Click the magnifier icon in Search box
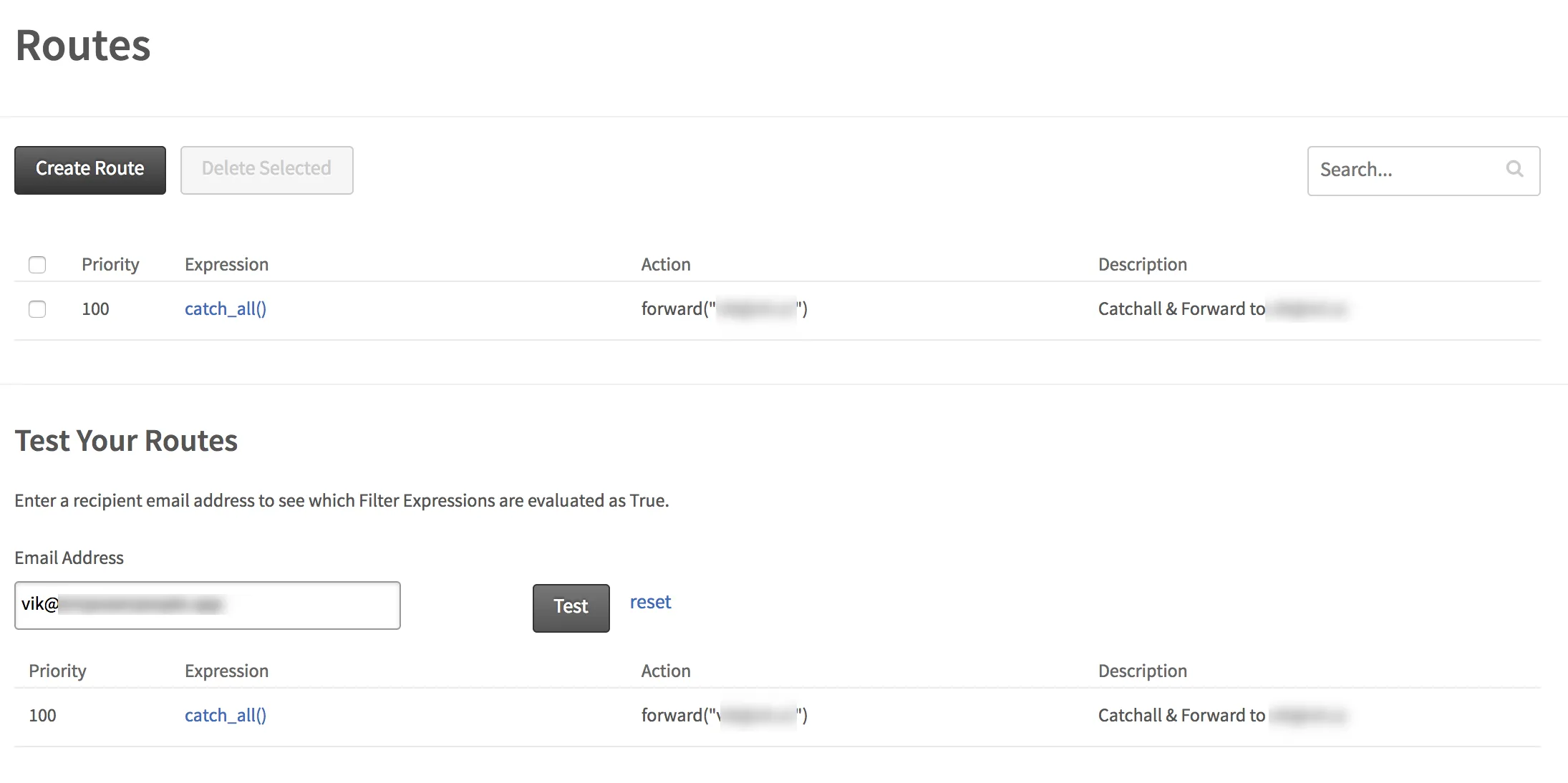 pyautogui.click(x=1514, y=169)
